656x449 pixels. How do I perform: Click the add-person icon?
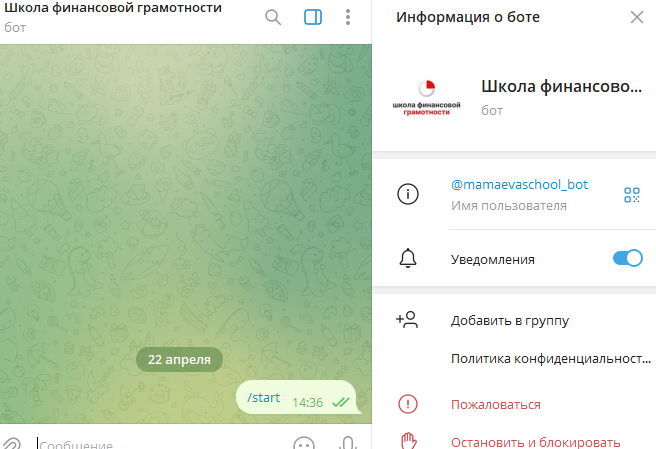(x=407, y=320)
